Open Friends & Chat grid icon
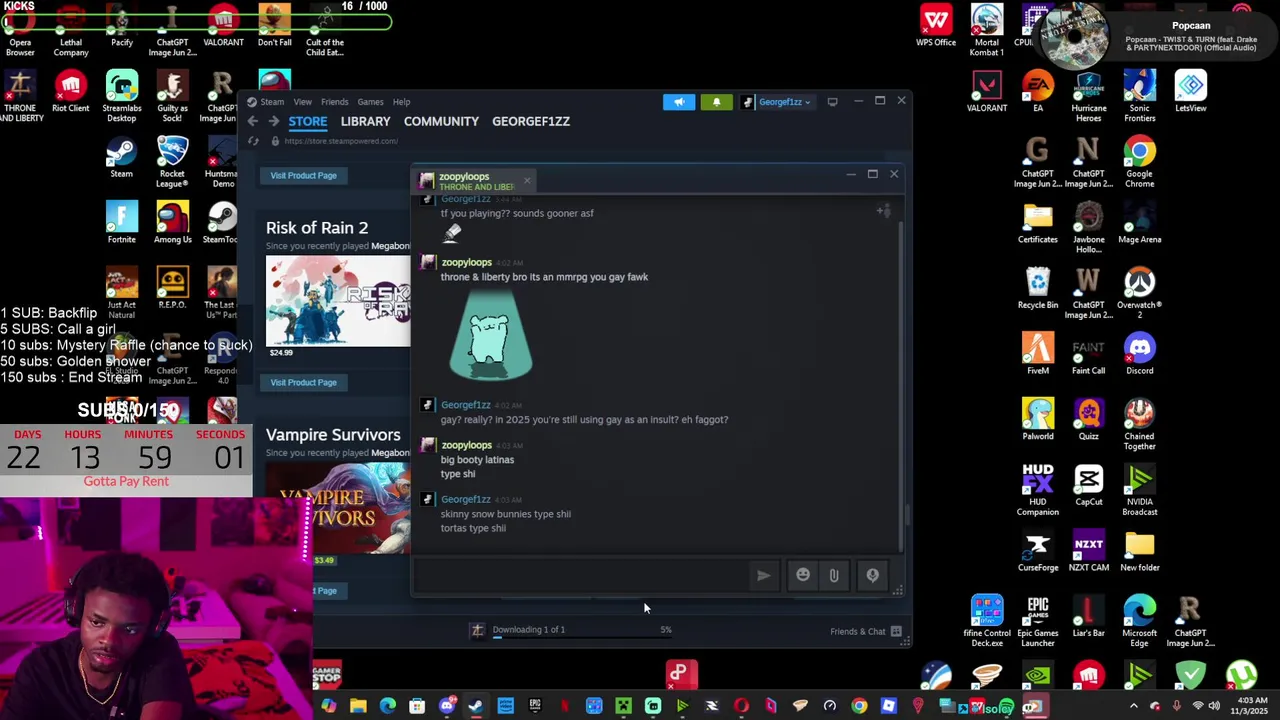Viewport: 1280px width, 720px height. [x=896, y=631]
